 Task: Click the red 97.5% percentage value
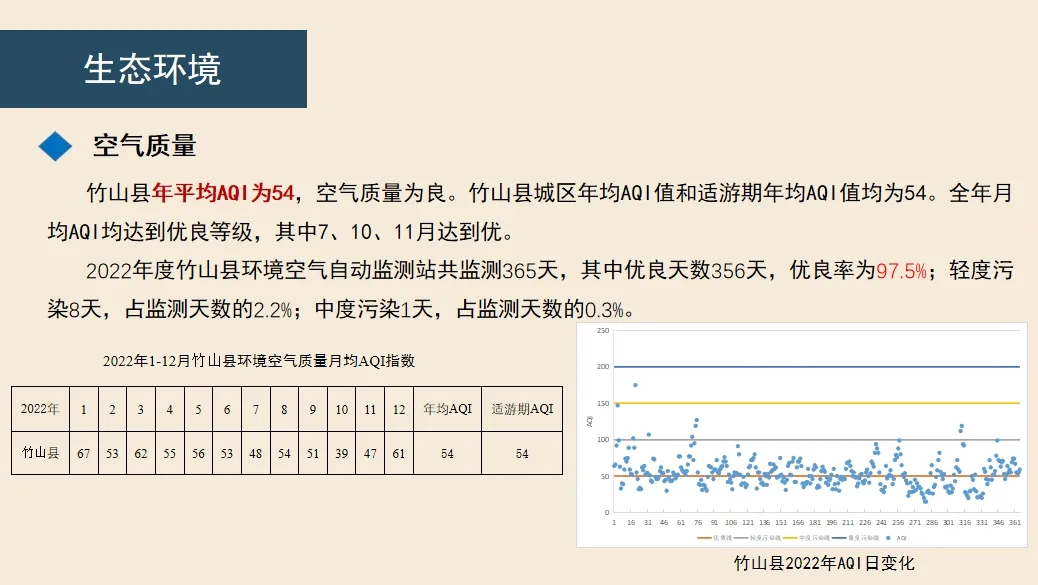tap(901, 271)
